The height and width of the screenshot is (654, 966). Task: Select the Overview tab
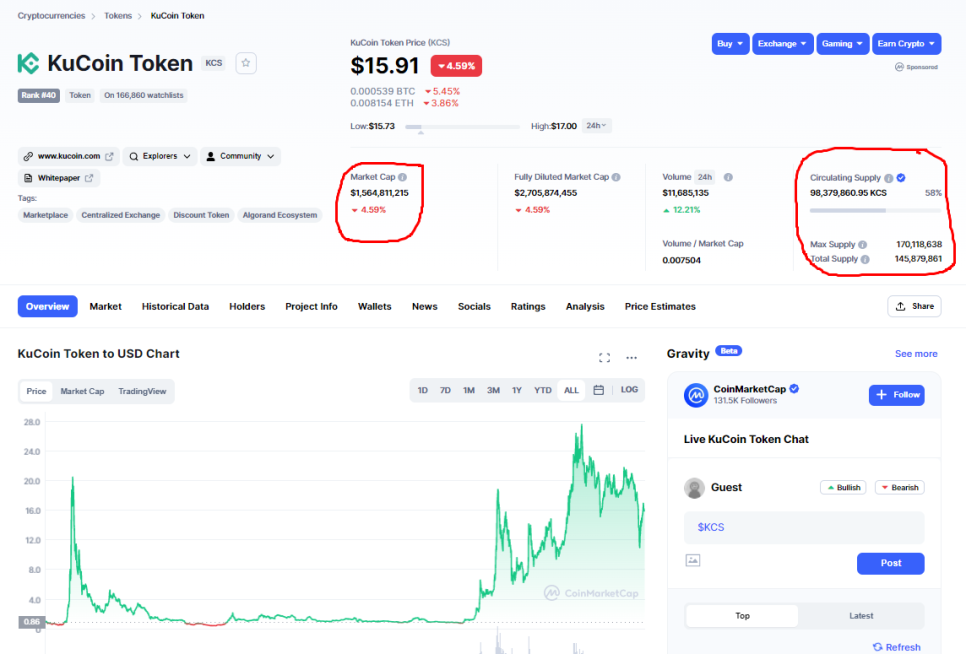(47, 306)
